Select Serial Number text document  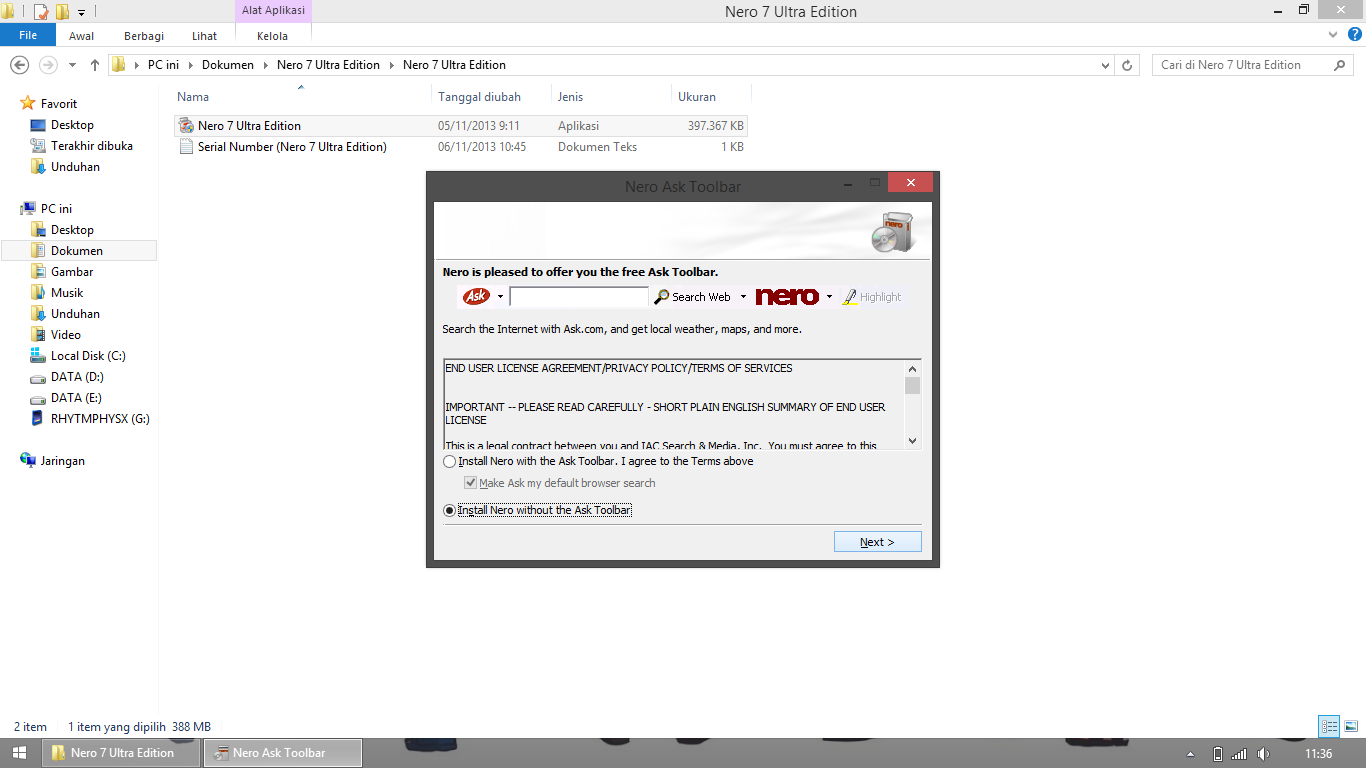[x=460, y=147]
